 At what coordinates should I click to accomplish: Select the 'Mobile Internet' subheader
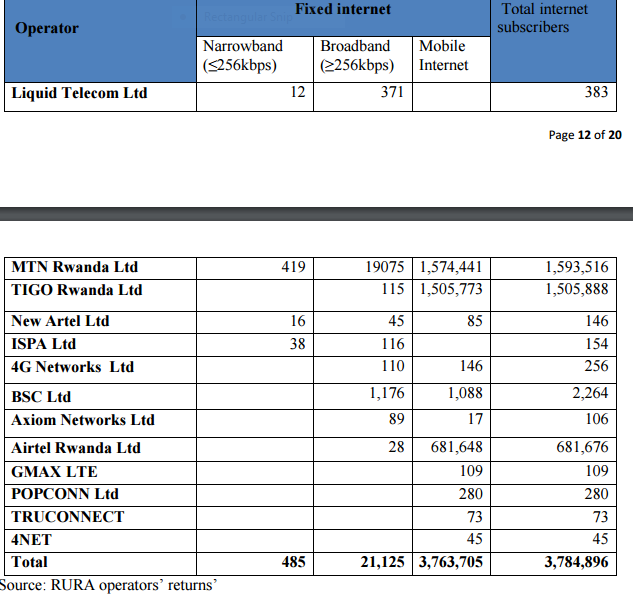coord(443,56)
